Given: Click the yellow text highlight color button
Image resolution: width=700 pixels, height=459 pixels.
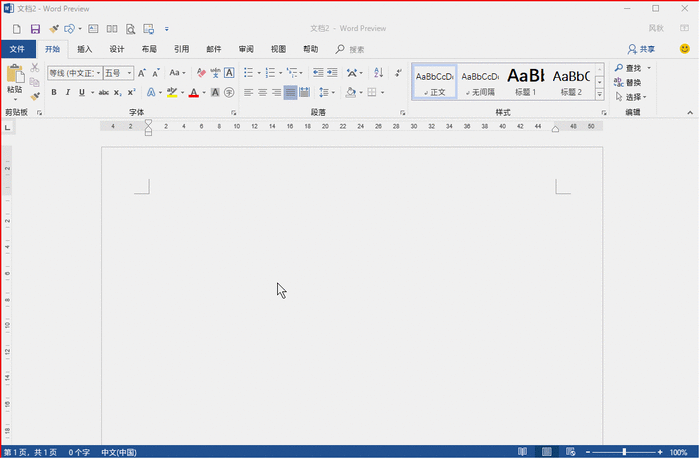Looking at the screenshot, I should click(x=172, y=92).
